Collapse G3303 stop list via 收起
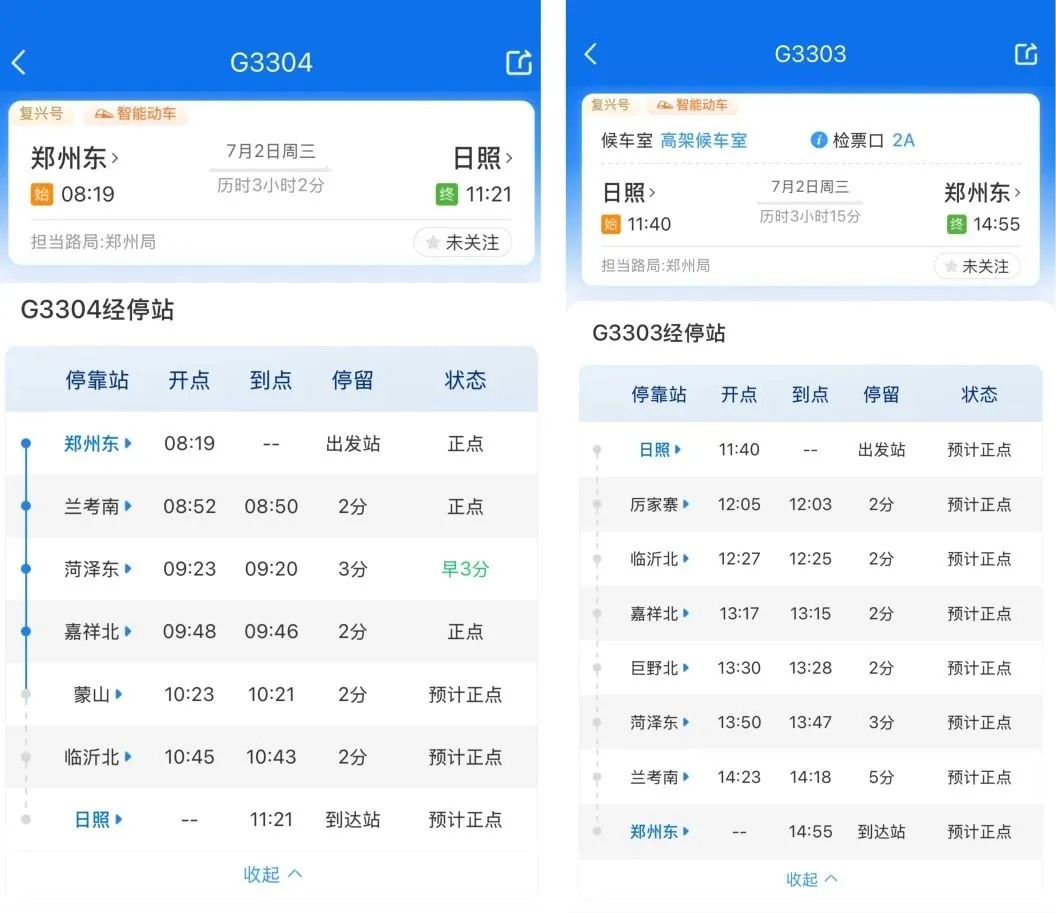1056x913 pixels. click(x=811, y=879)
